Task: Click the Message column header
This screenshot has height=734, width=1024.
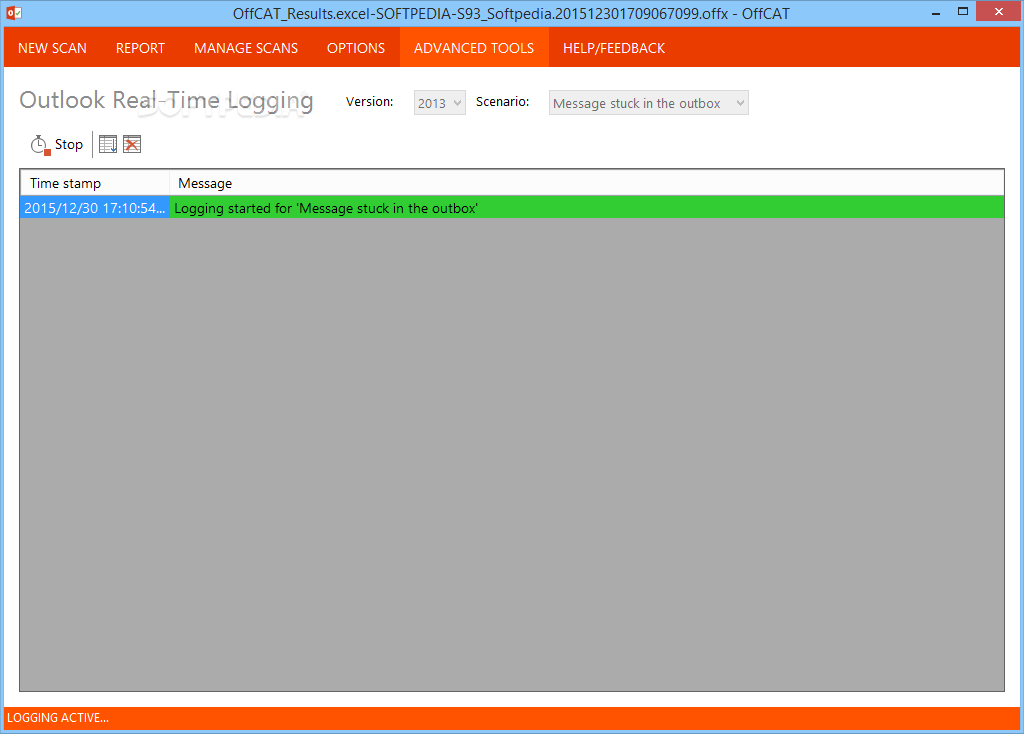Action: (x=586, y=183)
